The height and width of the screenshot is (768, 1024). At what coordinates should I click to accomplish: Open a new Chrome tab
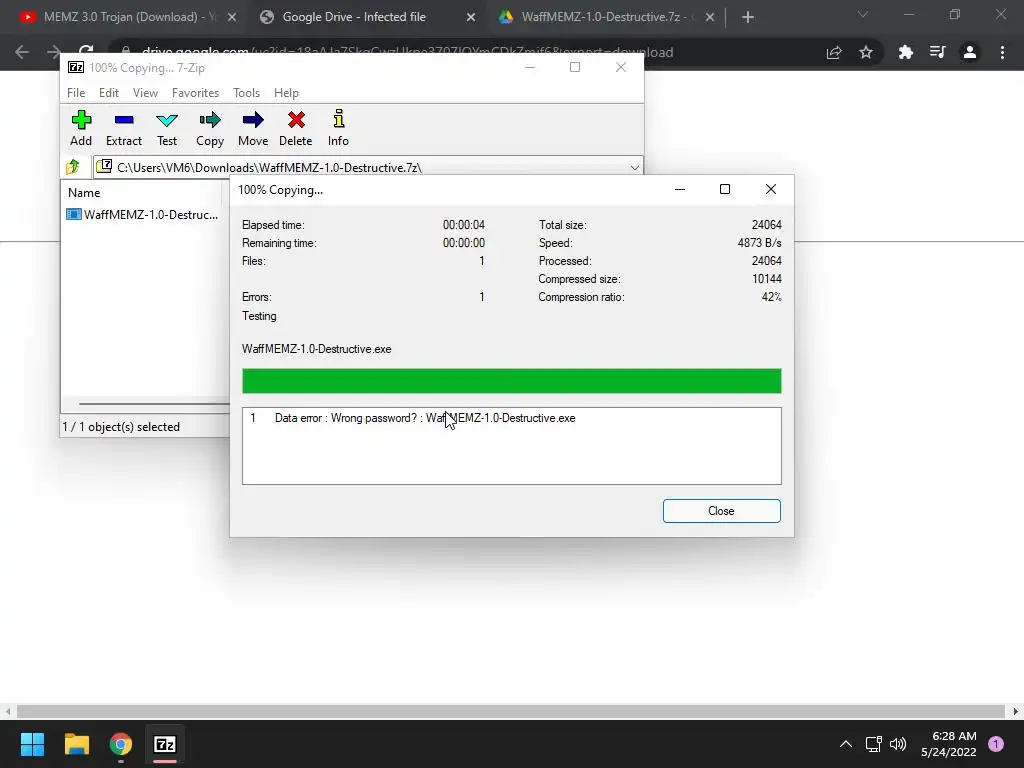click(x=748, y=17)
